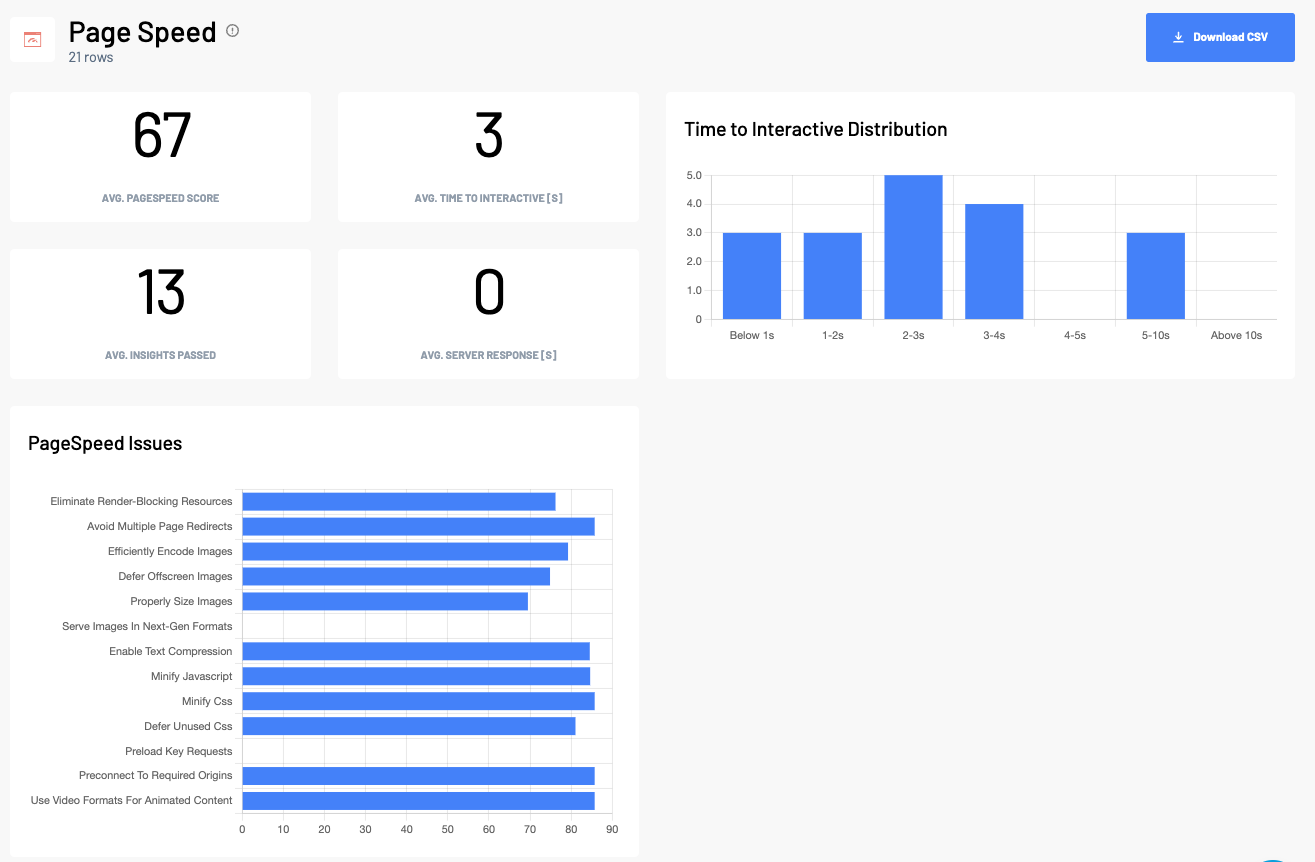The image size is (1315, 862).
Task: Click the Minify Javascript issue bar
Action: click(415, 676)
